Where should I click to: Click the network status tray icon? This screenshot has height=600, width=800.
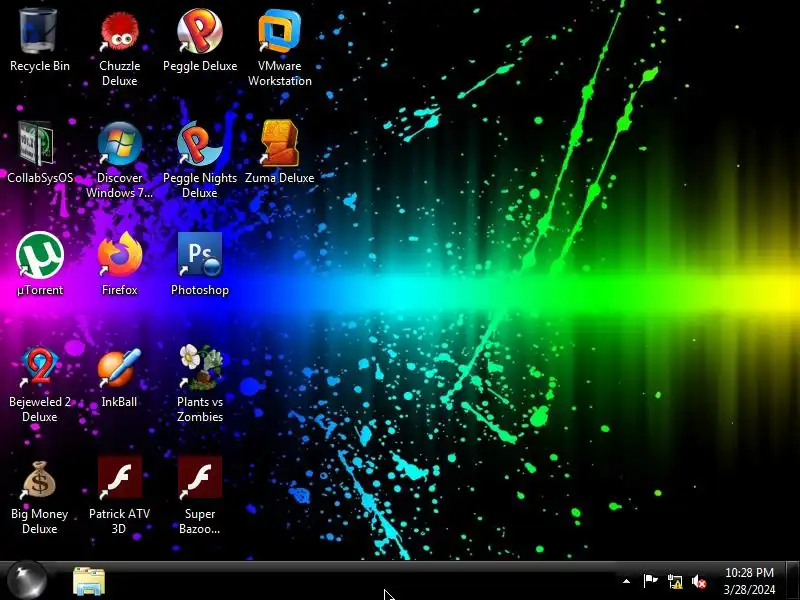[x=674, y=581]
